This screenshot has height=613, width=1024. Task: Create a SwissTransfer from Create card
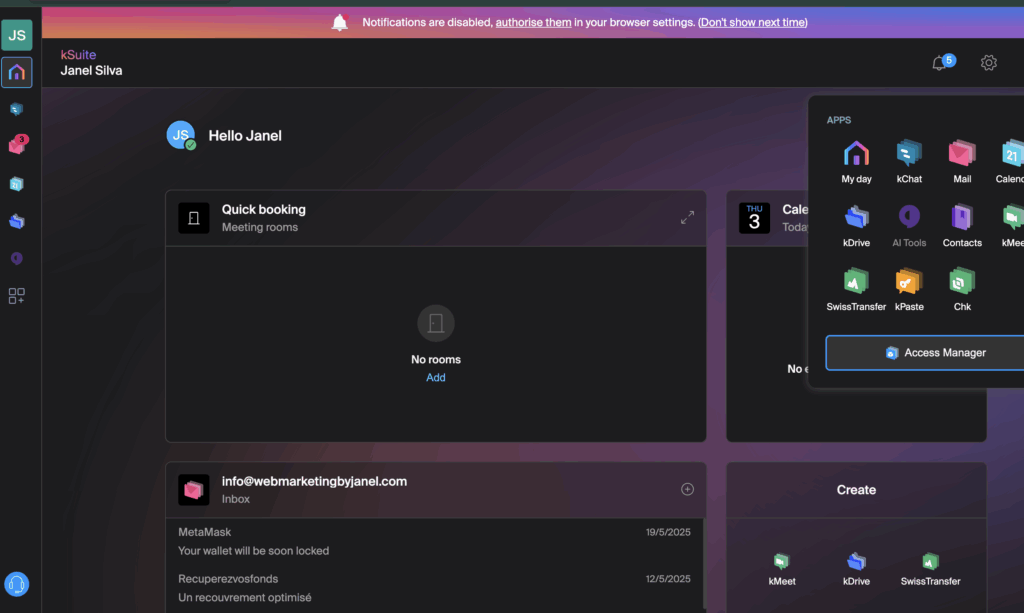(930, 569)
